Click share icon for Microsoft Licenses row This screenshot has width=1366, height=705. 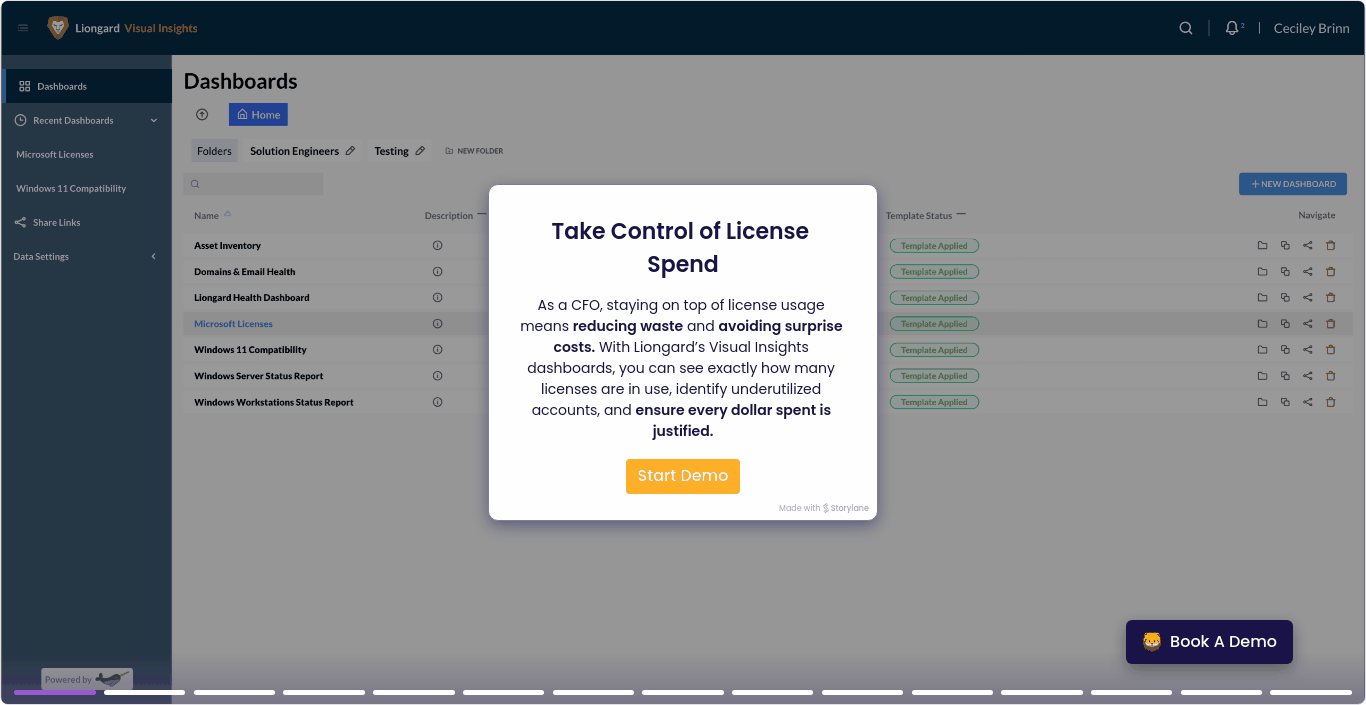(1308, 324)
